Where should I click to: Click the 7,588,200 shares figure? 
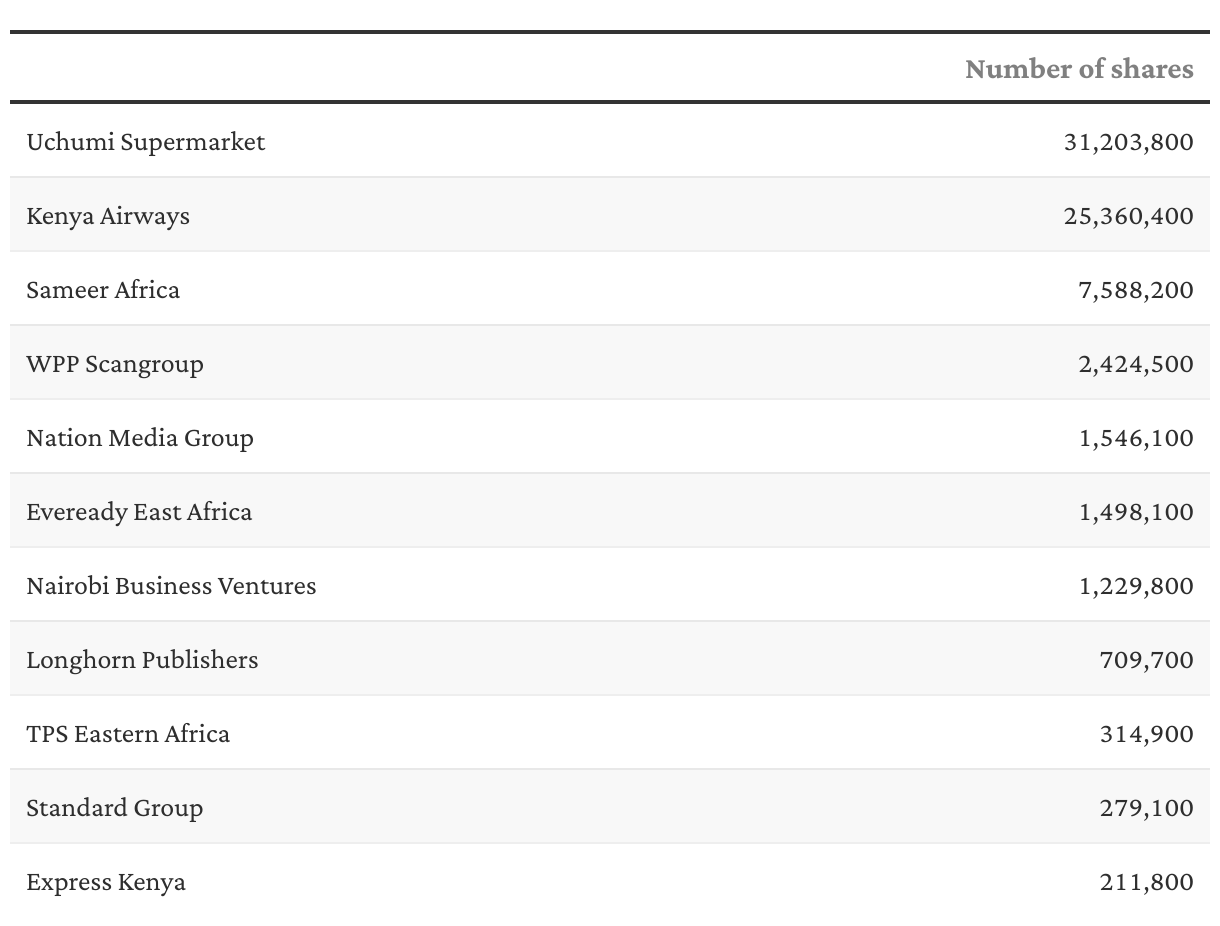click(1135, 289)
